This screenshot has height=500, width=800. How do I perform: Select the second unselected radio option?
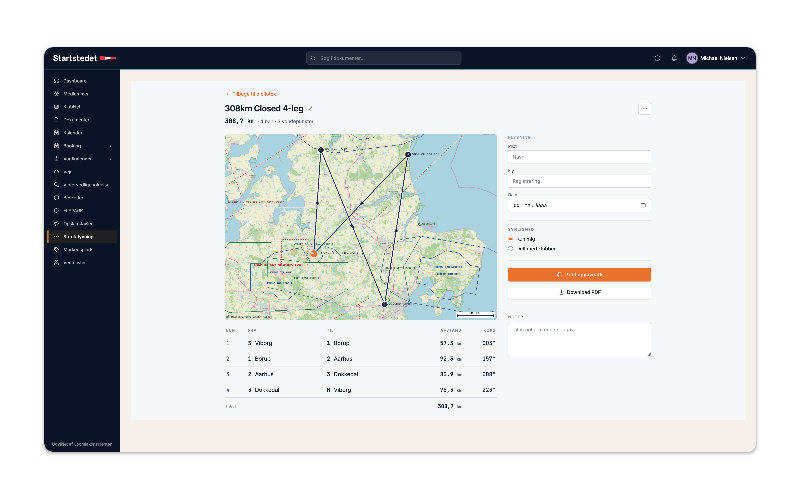point(511,249)
